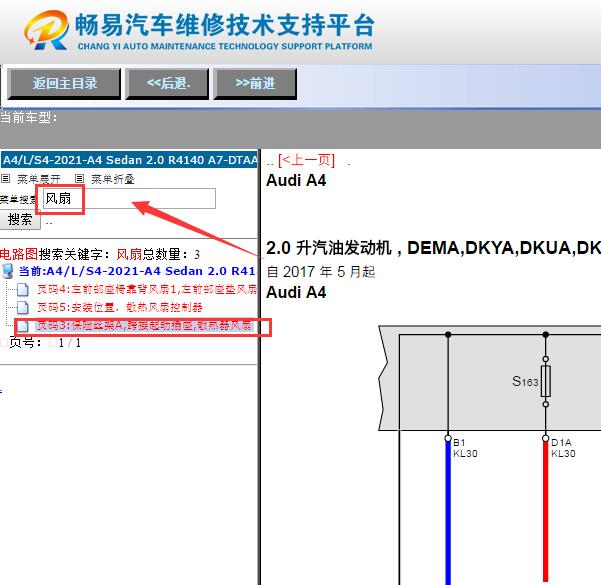Click the 2.0 升汽油发动机 heading

(x=433, y=248)
